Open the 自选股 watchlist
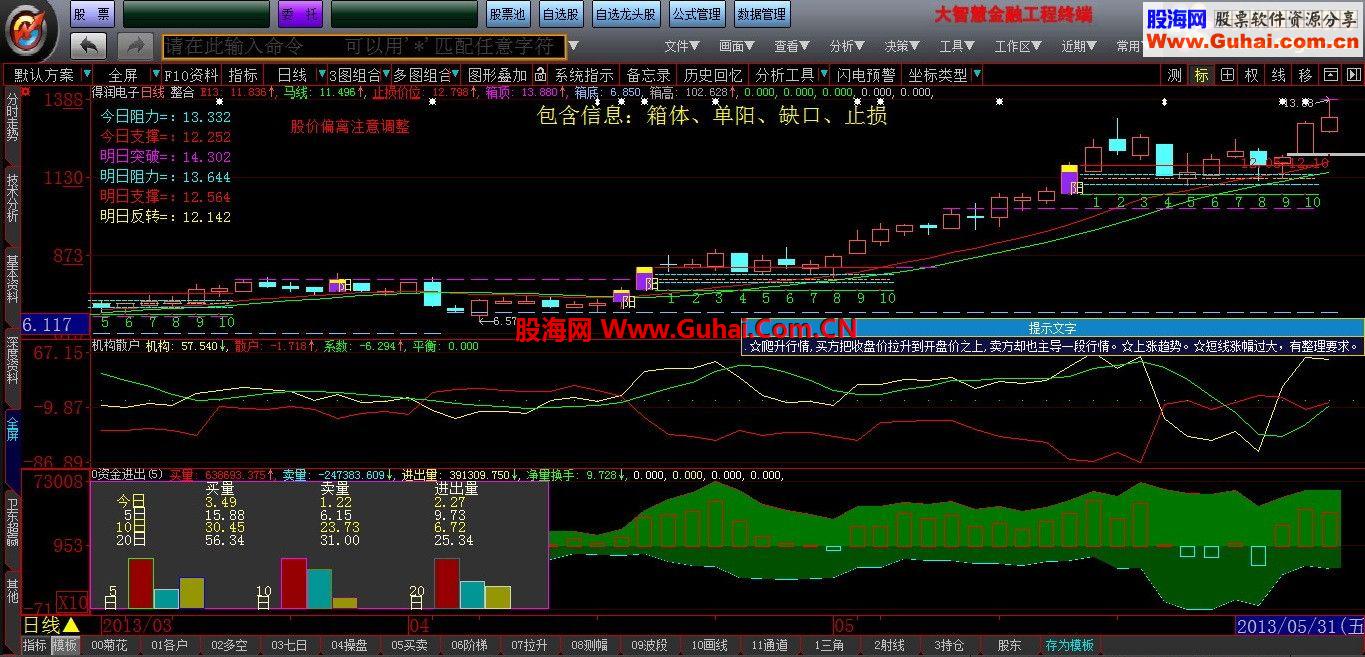Image resolution: width=1365 pixels, height=657 pixels. (560, 14)
